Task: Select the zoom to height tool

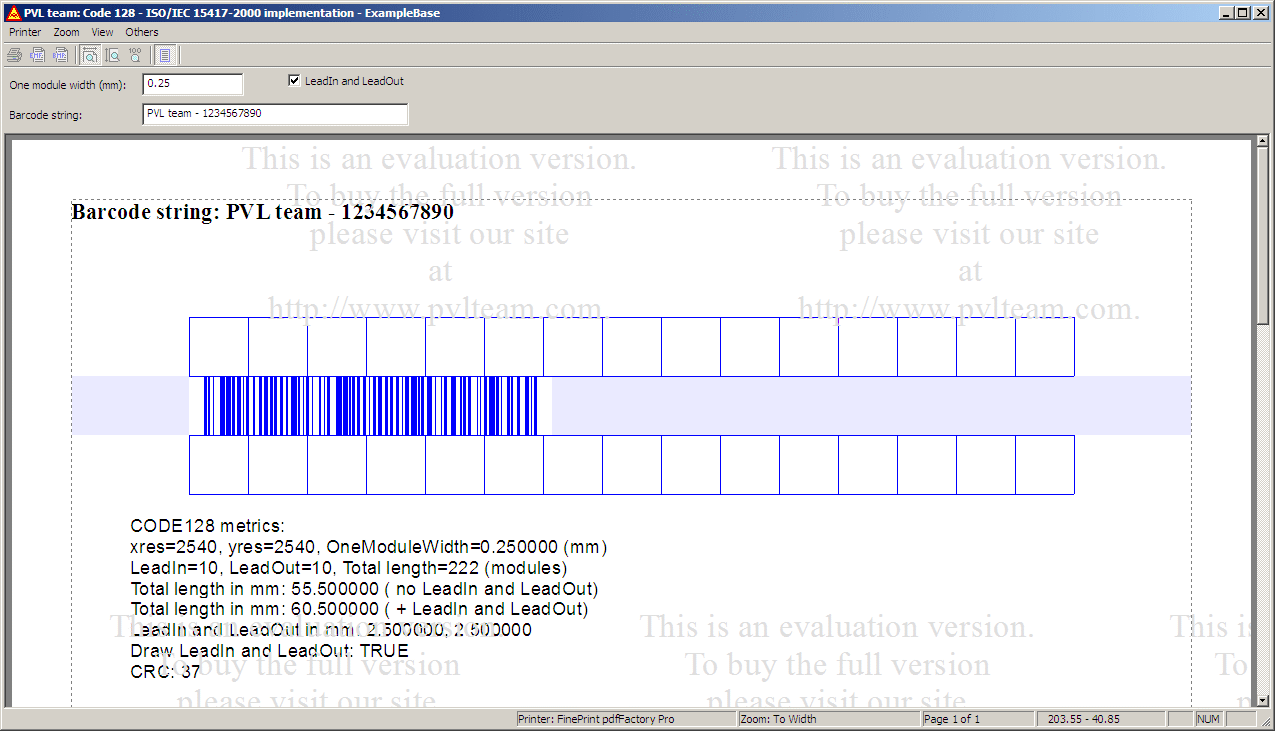Action: tap(112, 55)
